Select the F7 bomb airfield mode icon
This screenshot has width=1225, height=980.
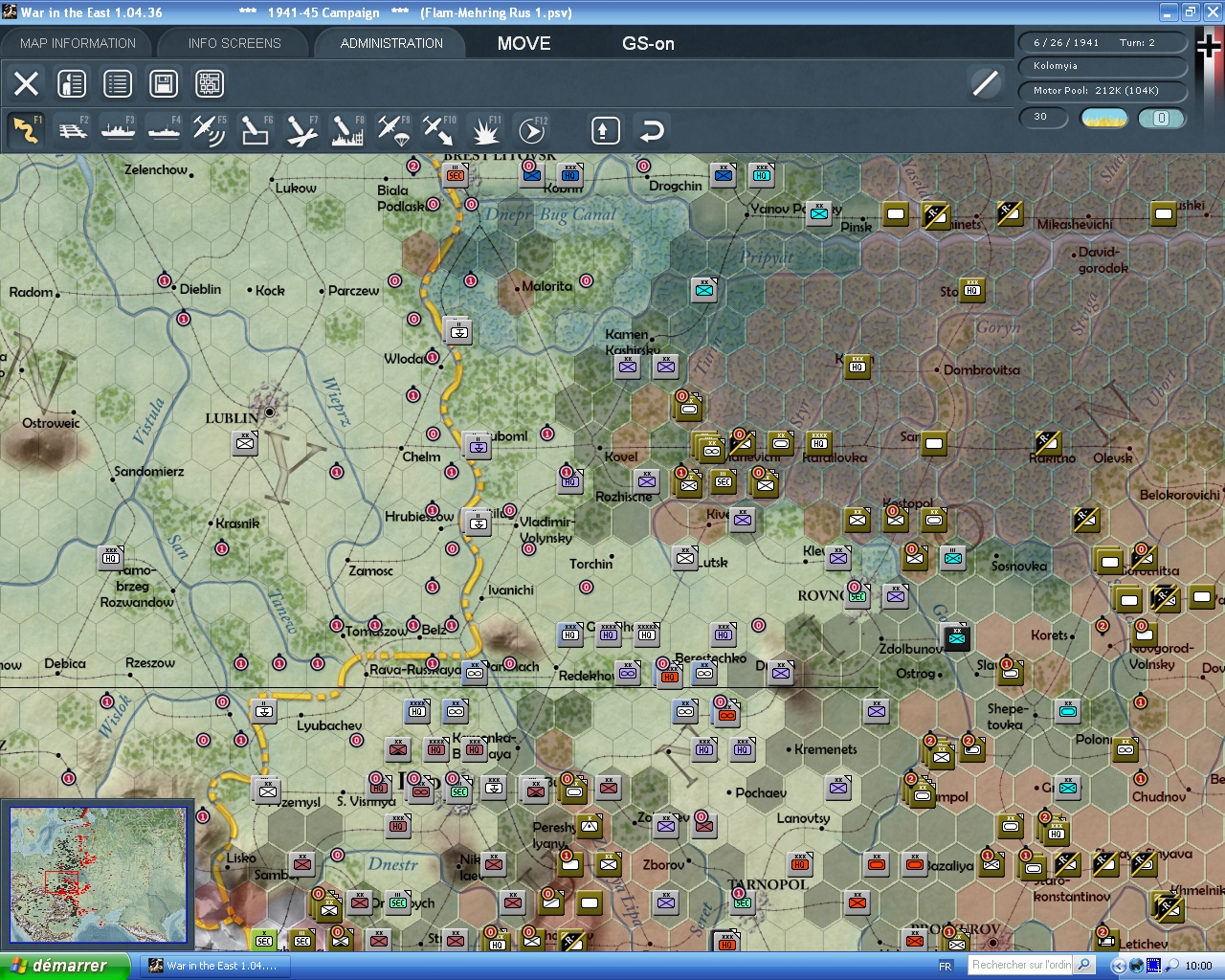(301, 130)
